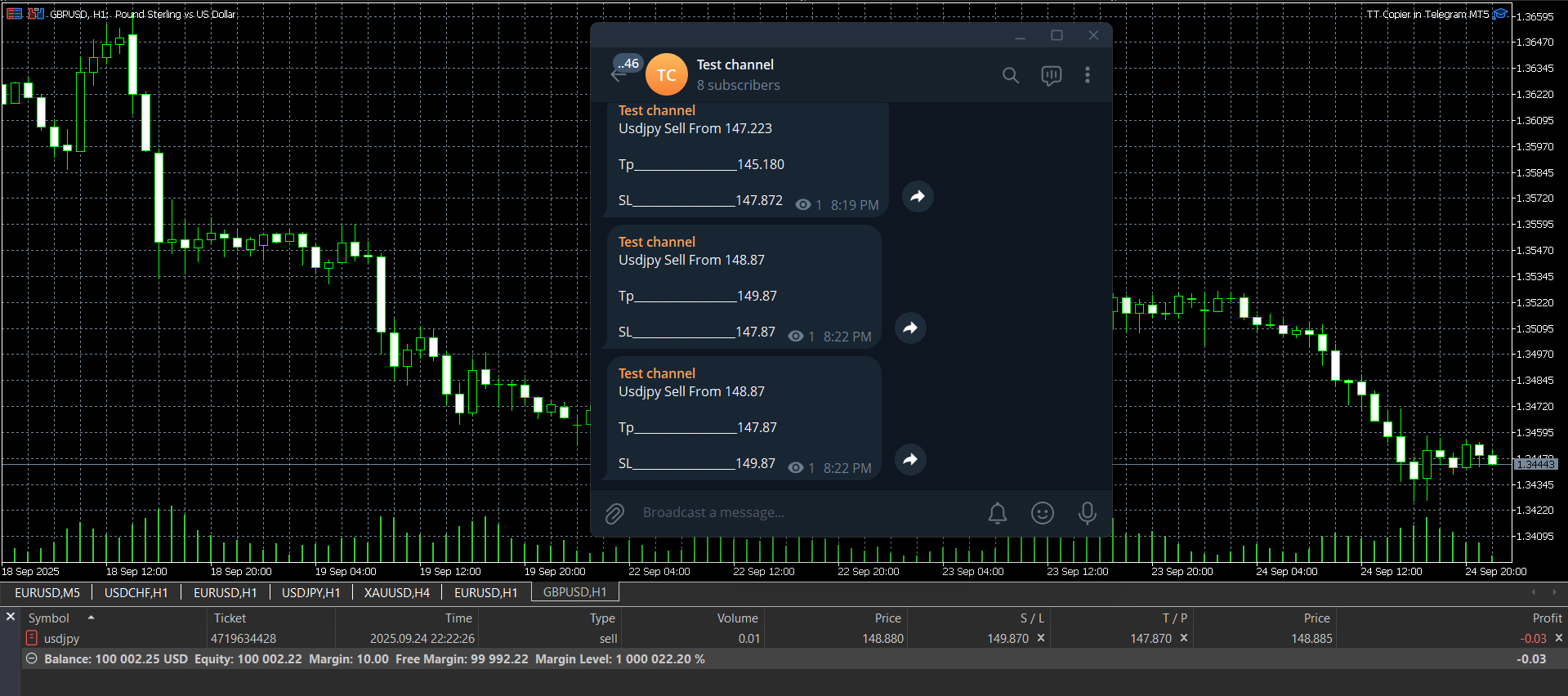
Task: Forward the message with SL 149.87
Action: [x=910, y=459]
